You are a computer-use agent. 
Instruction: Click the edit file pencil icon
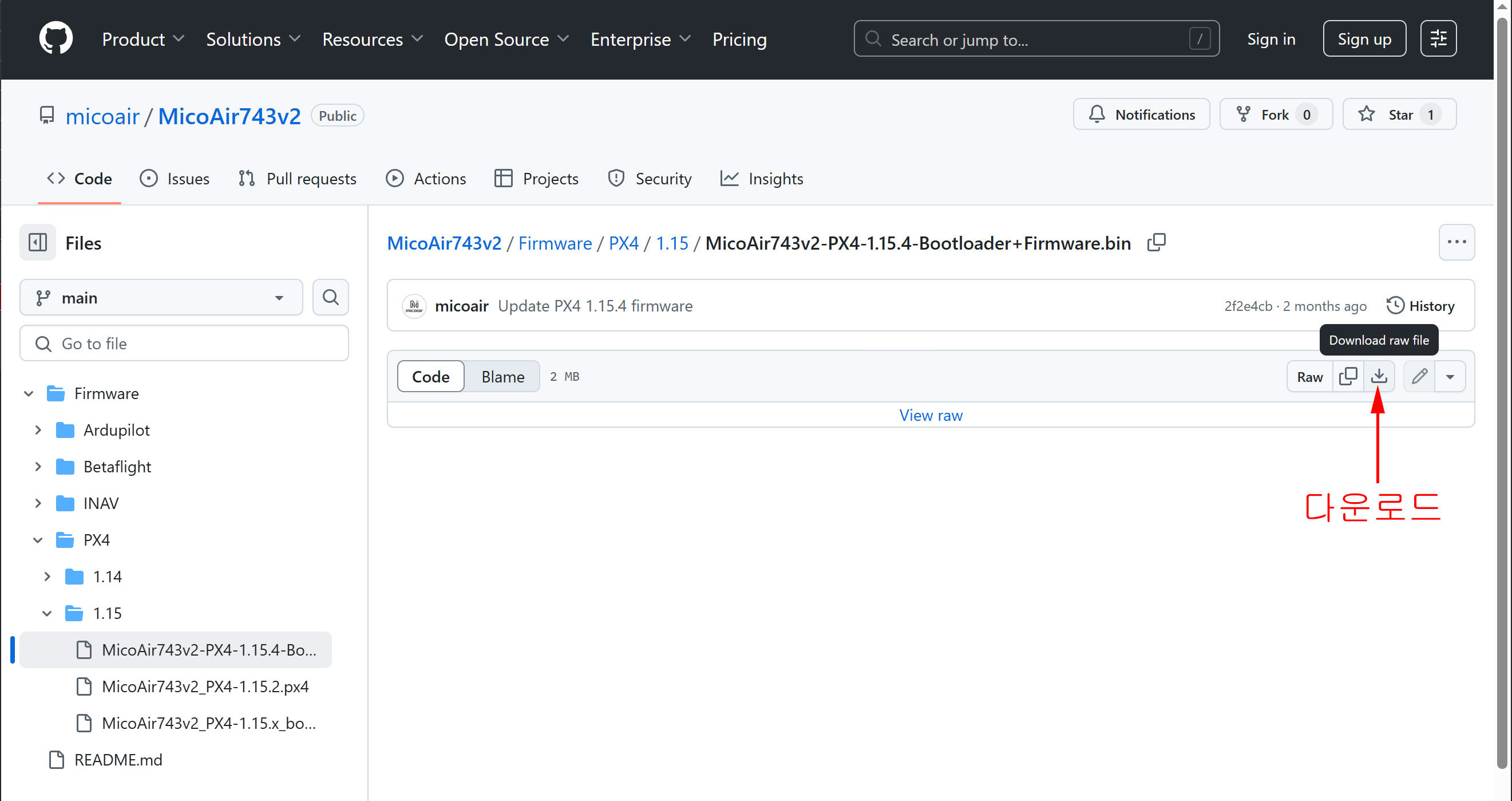click(1419, 376)
